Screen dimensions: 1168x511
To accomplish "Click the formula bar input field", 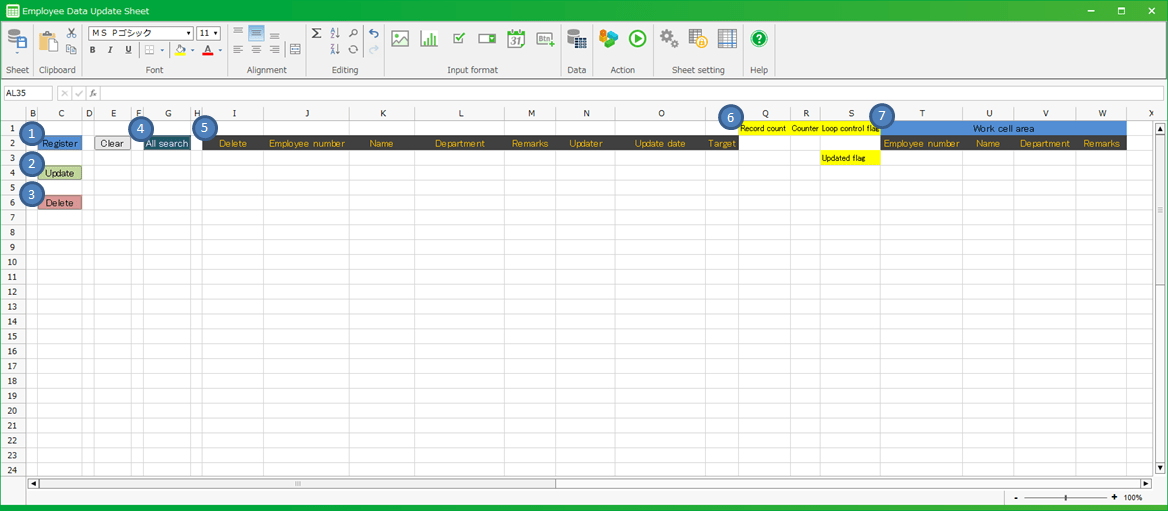I will 632,93.
